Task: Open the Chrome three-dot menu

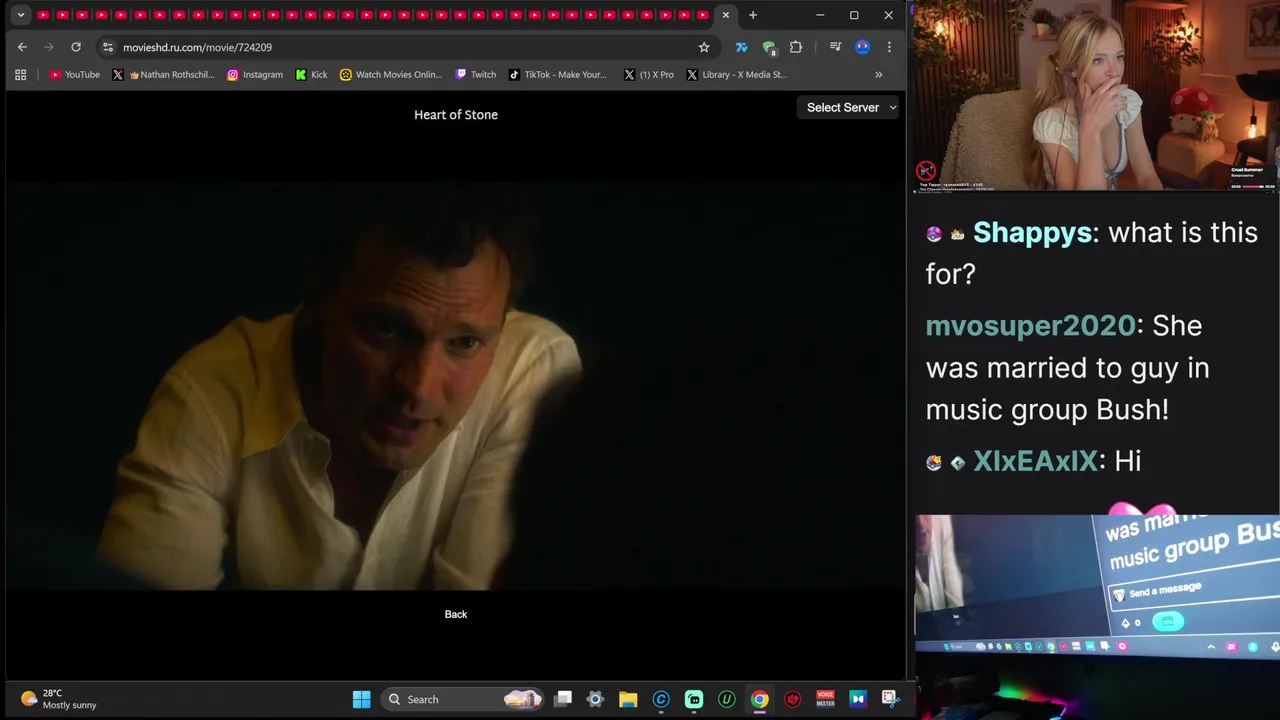Action: pos(889,47)
